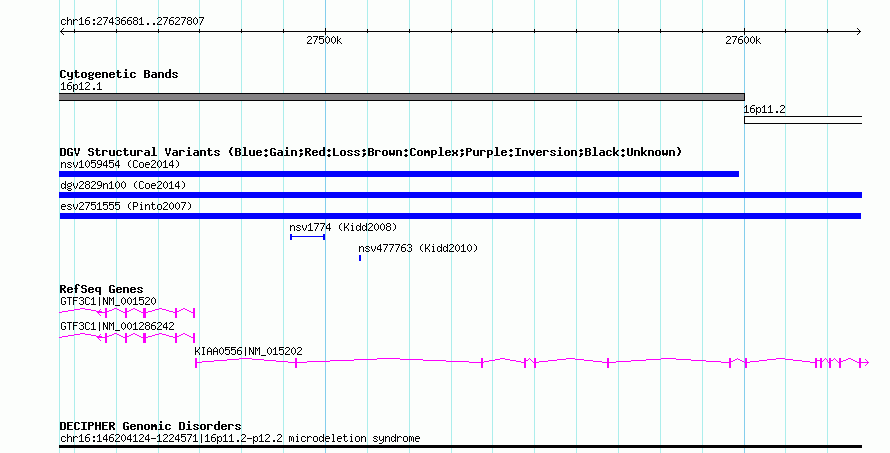Click the blue bar for esv2751555
Image resolution: width=890 pixels, height=453 pixels.
460,216
